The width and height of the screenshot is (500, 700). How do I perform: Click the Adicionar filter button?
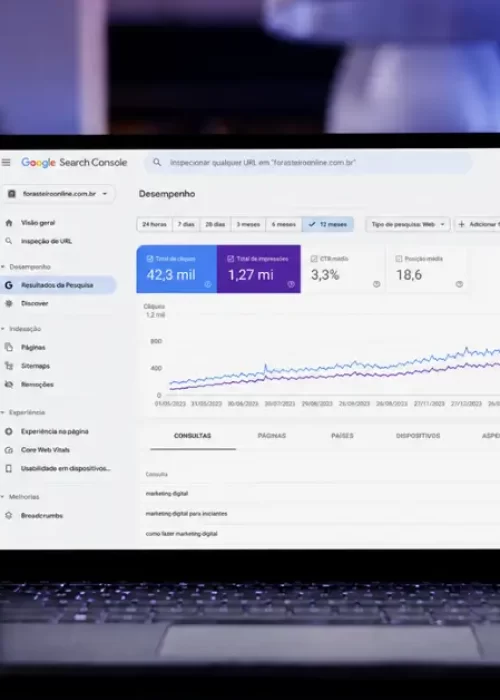click(x=477, y=224)
